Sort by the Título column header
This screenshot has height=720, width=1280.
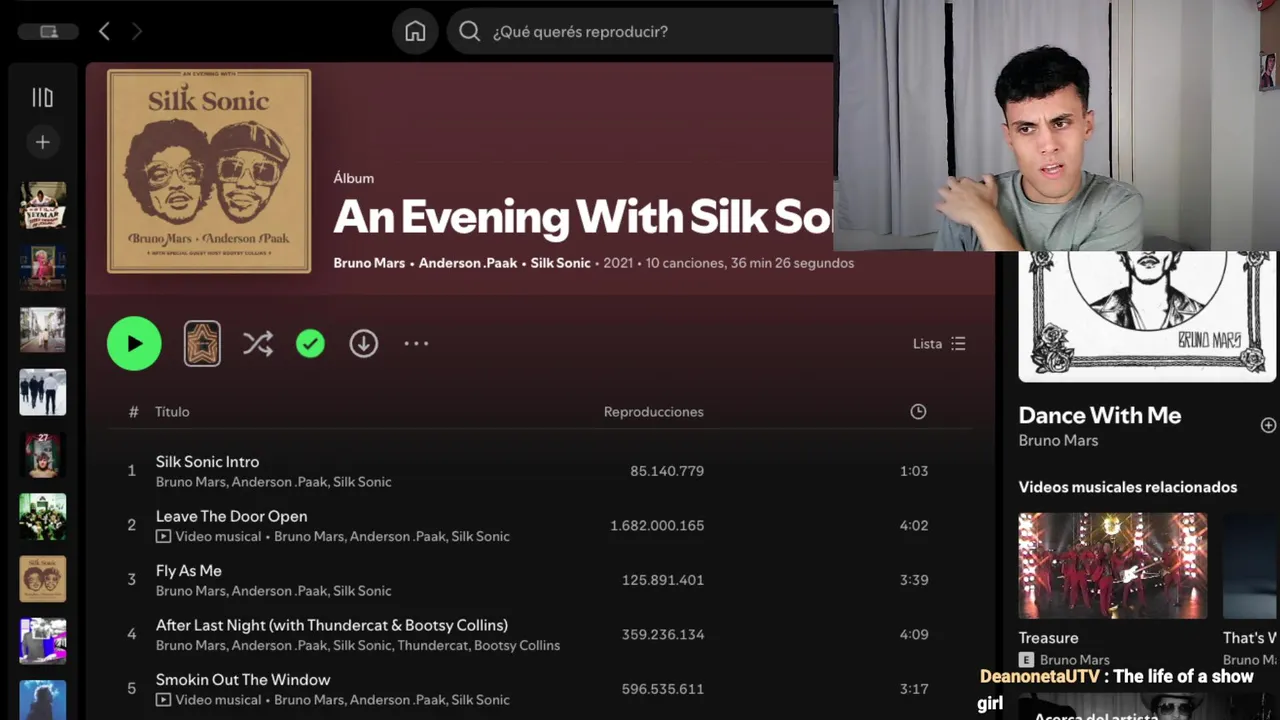click(172, 411)
